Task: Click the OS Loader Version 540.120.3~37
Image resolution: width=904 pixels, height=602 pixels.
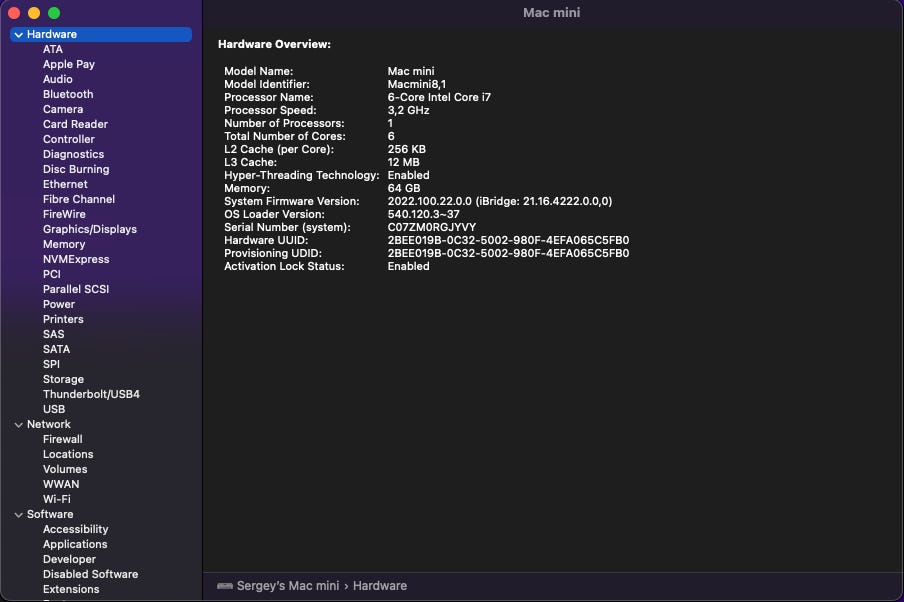Action: pos(424,215)
